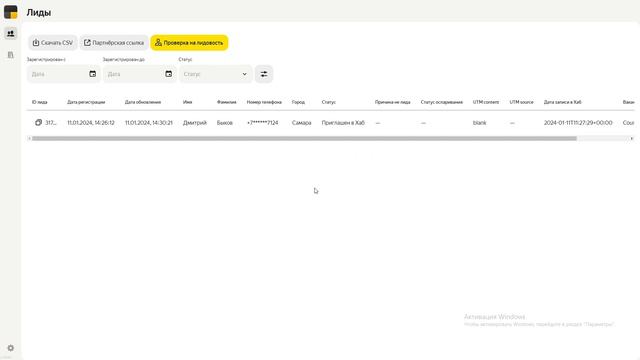Click the app logo in the sidebar
The height and width of the screenshot is (360, 640).
[11, 12]
